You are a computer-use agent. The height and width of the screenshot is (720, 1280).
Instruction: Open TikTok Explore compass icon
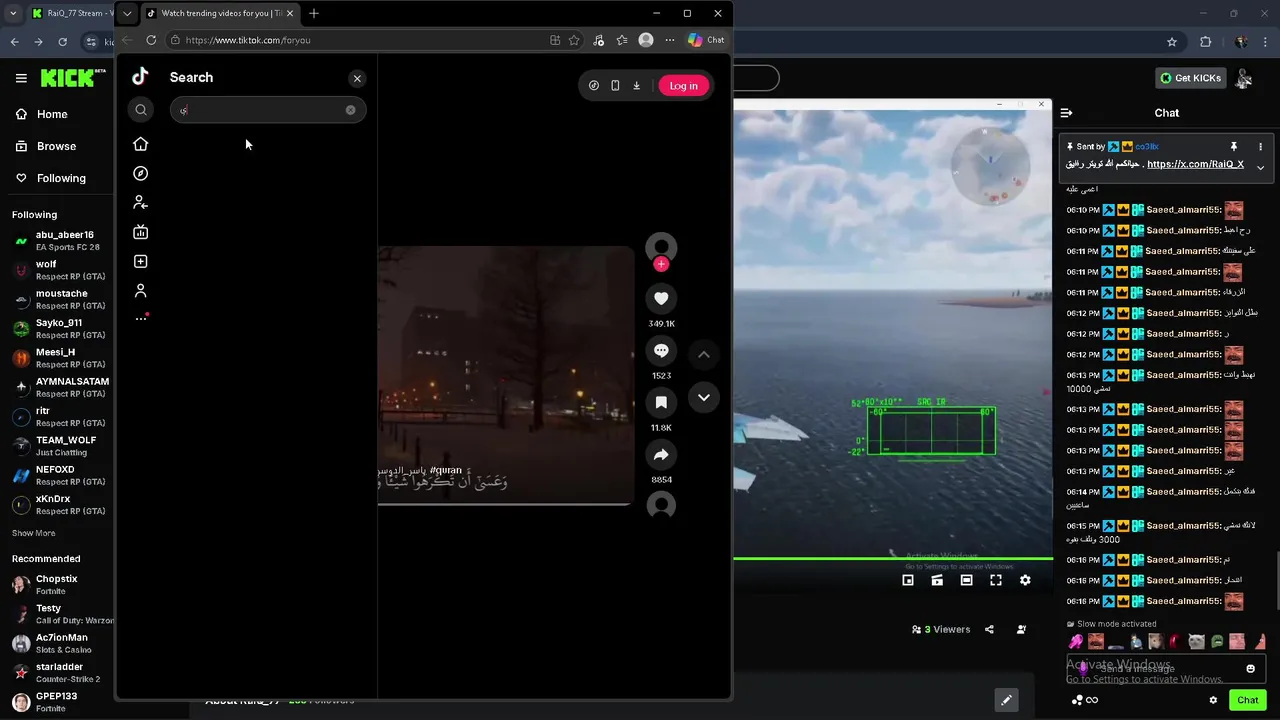141,173
